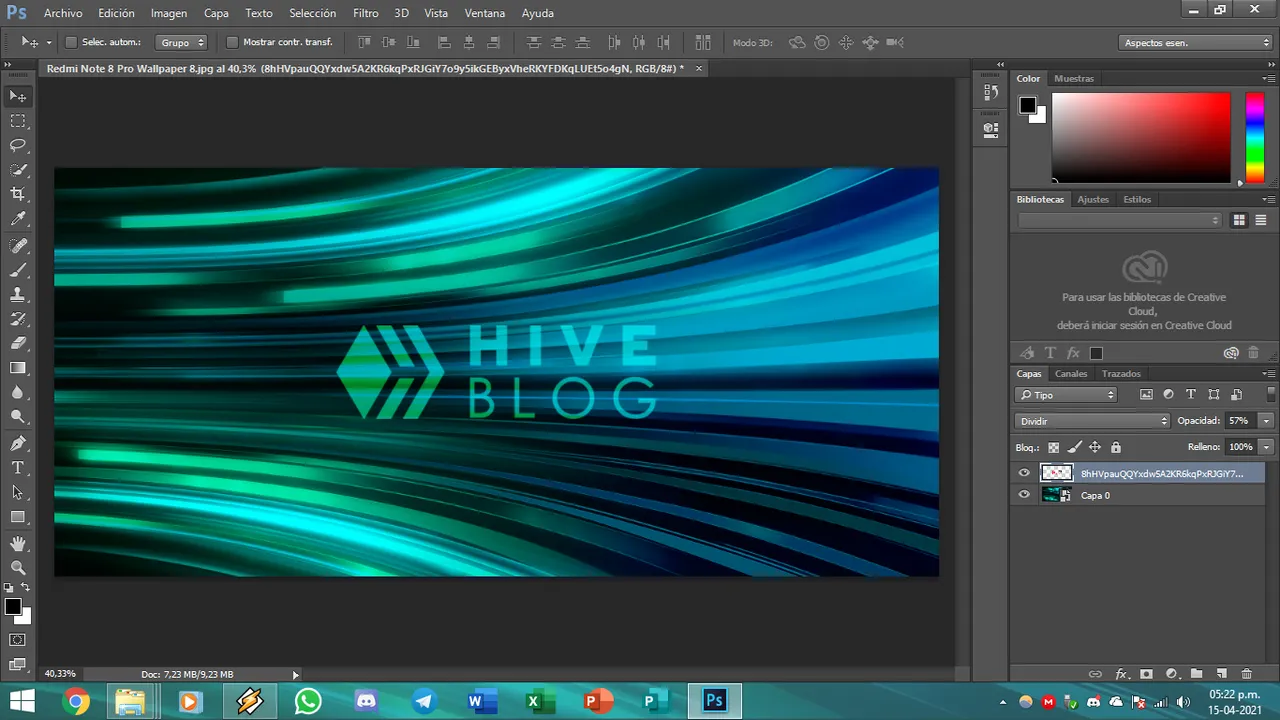
Task: Click the Opacidad 57% value field
Action: pos(1240,421)
